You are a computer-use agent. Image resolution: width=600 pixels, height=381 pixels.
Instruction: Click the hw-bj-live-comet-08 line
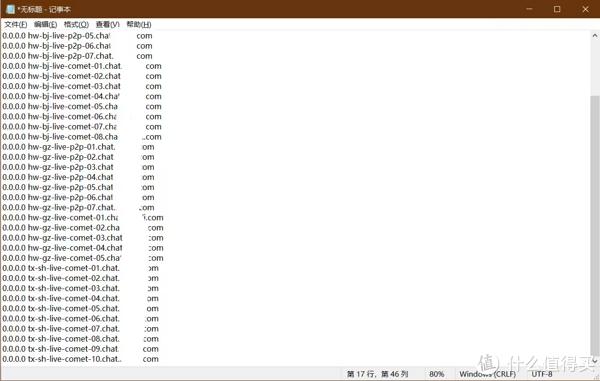[82, 137]
